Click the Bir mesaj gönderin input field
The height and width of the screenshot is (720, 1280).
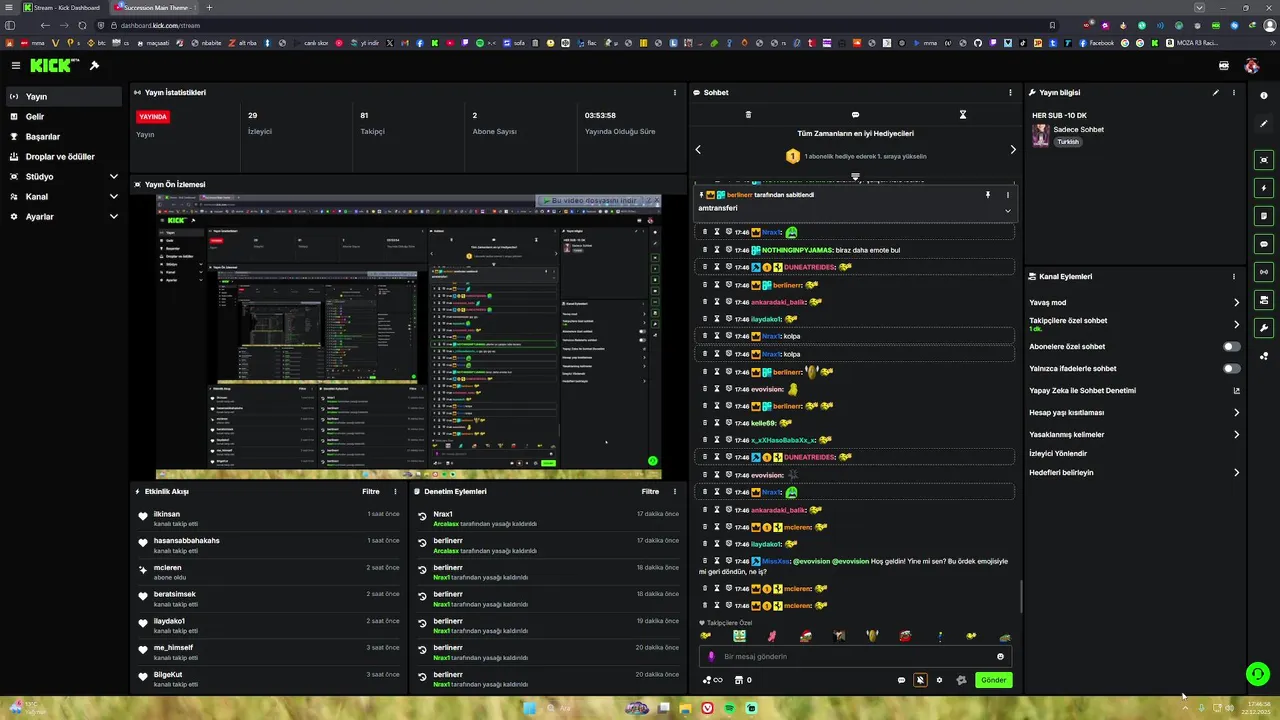pos(855,657)
